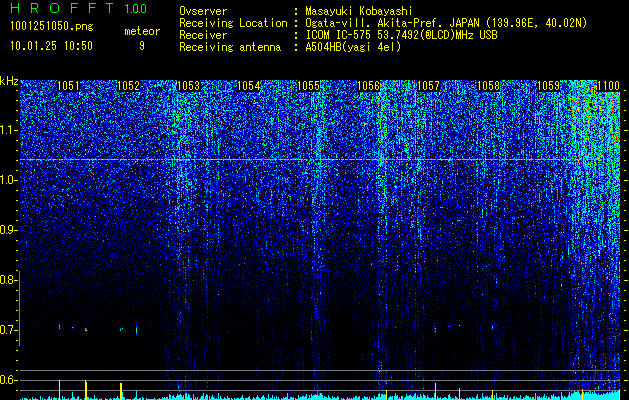Click the 1.0 frequency axis label
This screenshot has width=629, height=400.
coord(9,181)
